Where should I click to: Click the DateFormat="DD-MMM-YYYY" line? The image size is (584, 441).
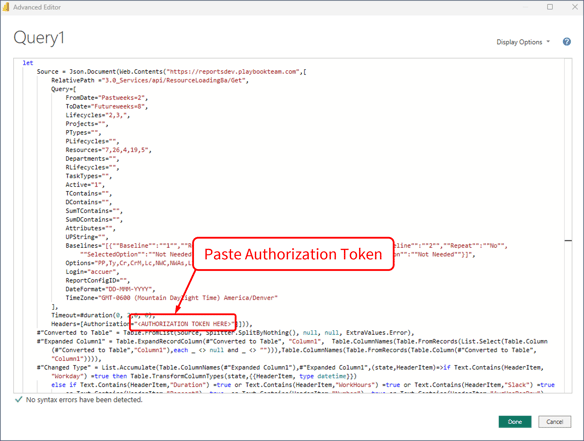pyautogui.click(x=111, y=289)
